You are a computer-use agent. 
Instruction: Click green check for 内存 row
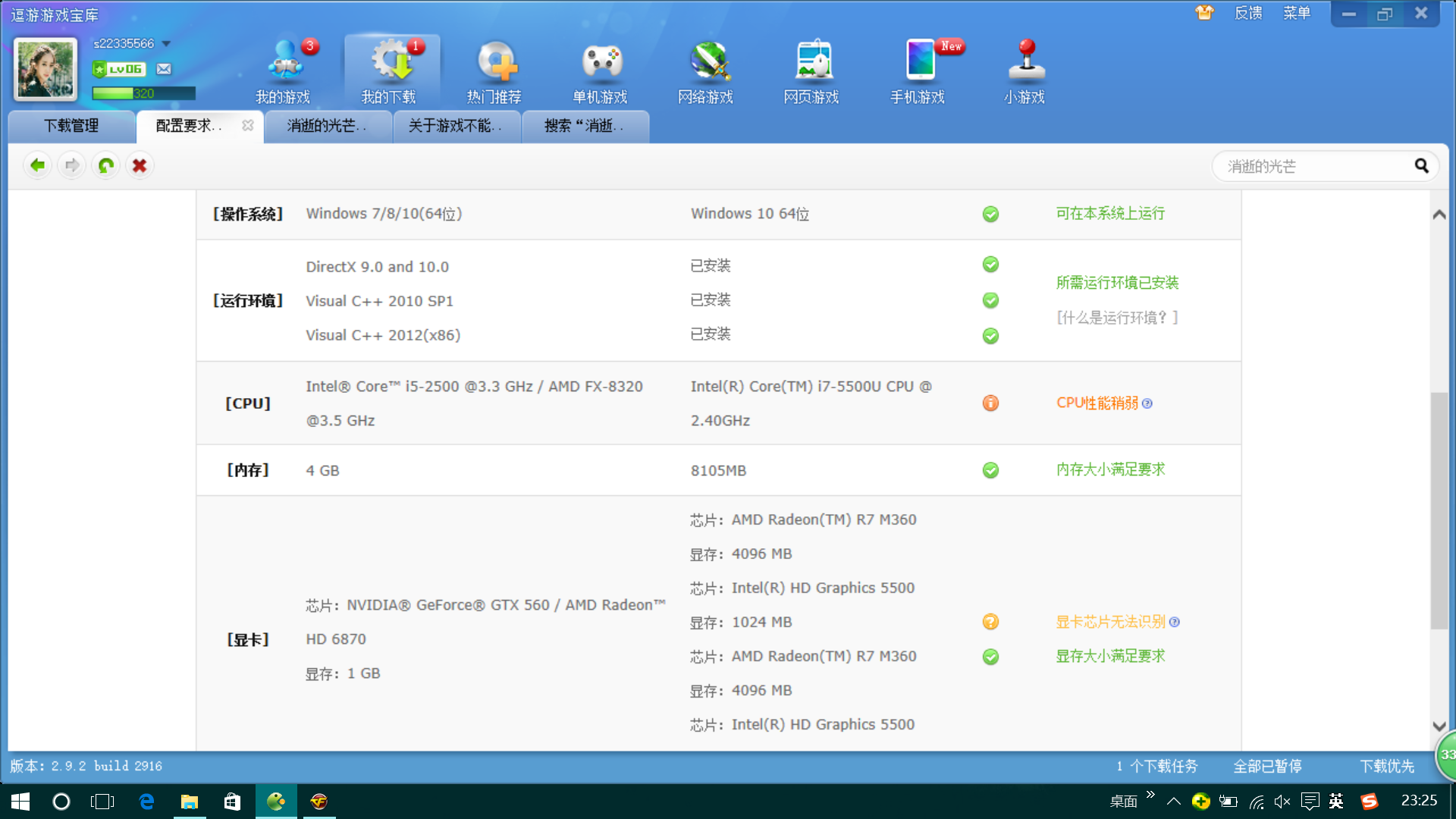pyautogui.click(x=990, y=470)
